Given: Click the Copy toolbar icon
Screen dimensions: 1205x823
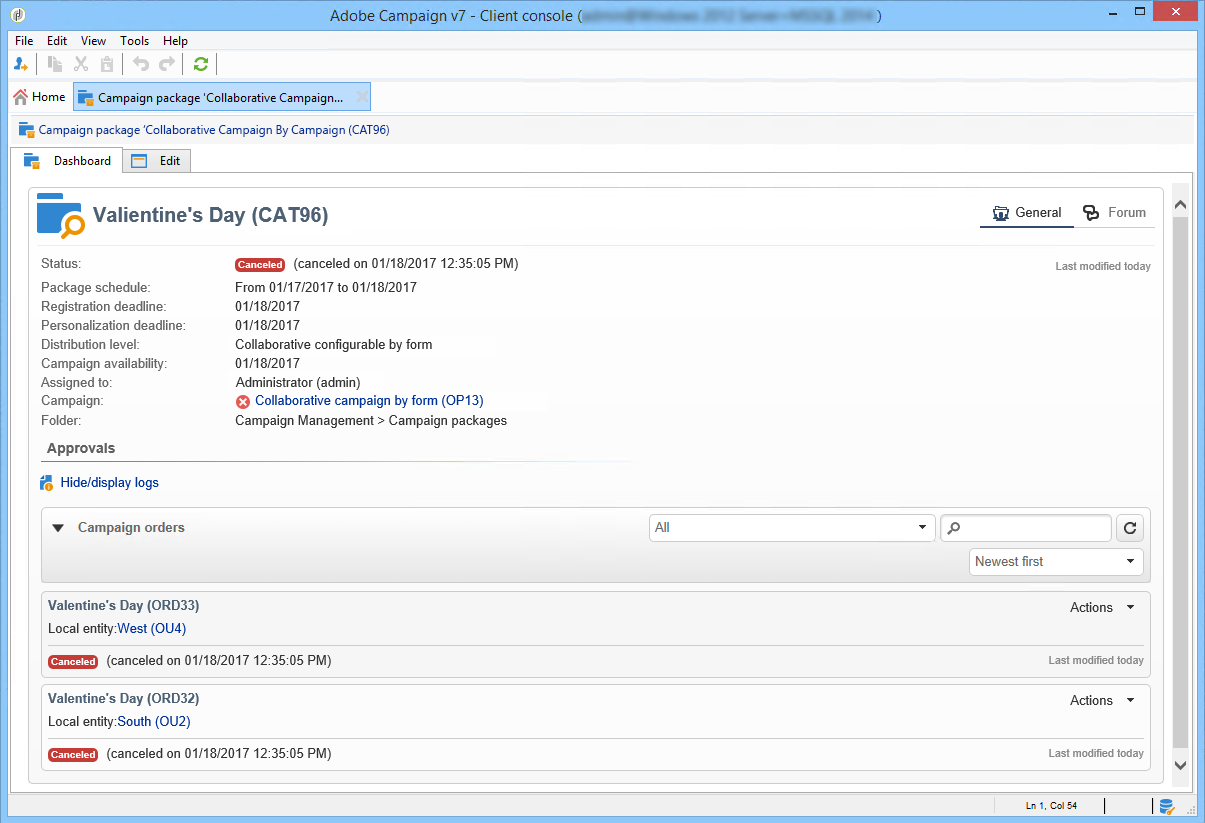Looking at the screenshot, I should tap(55, 64).
